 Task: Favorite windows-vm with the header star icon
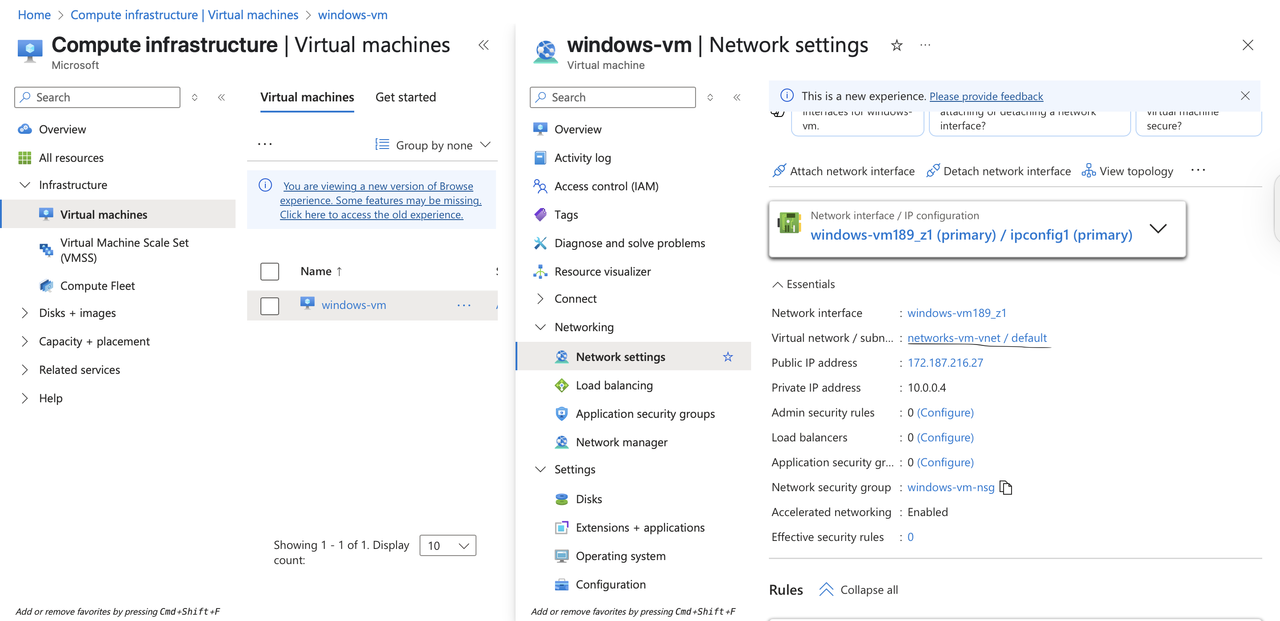pos(897,45)
